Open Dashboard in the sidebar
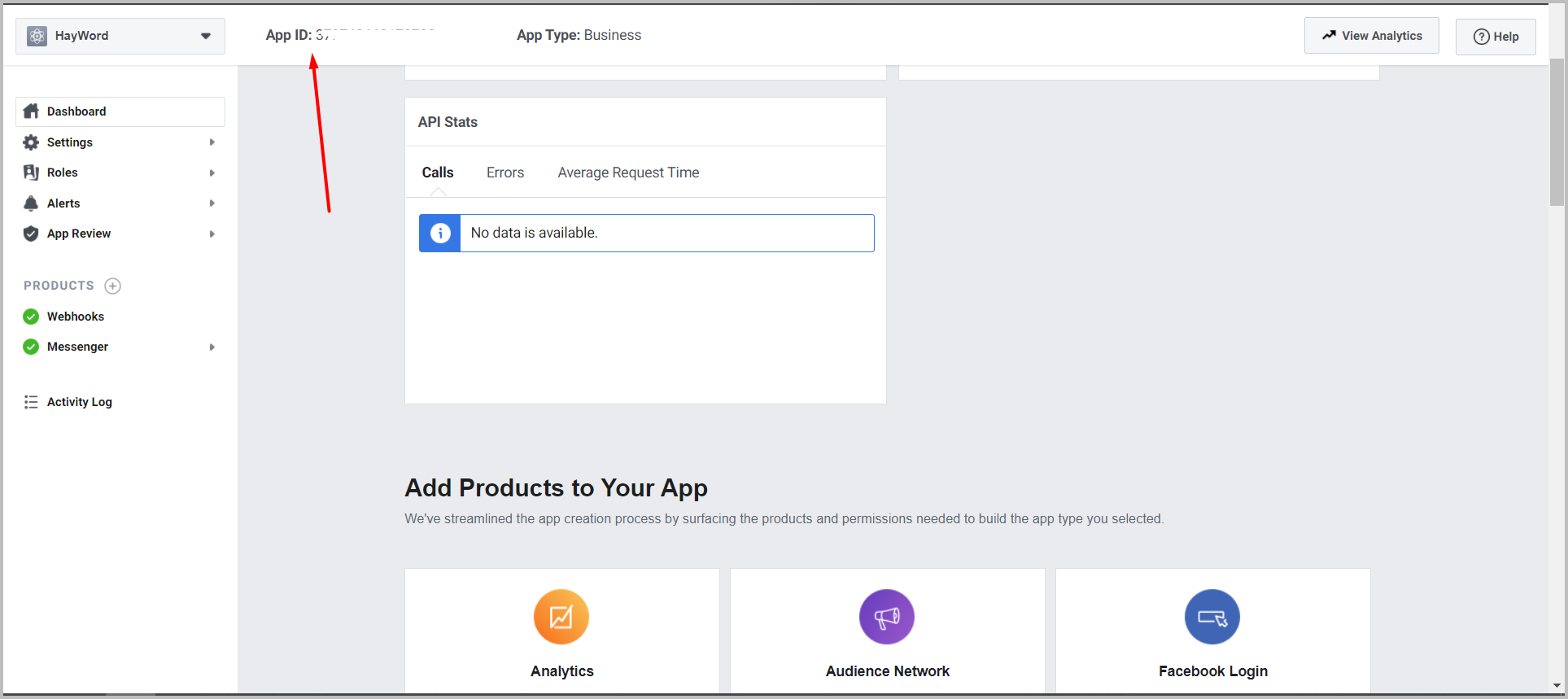The height and width of the screenshot is (699, 1568). (120, 111)
